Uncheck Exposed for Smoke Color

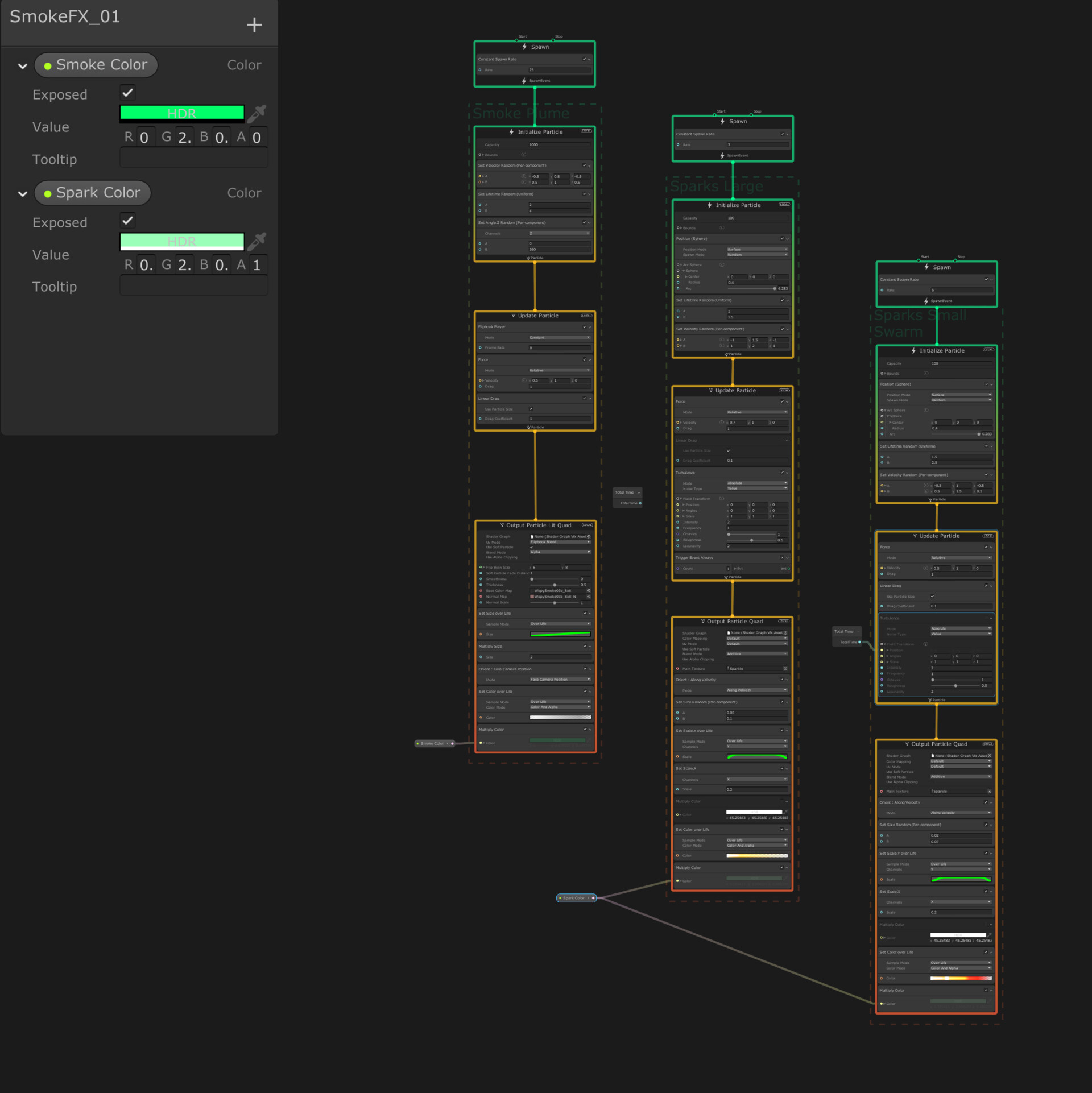[127, 93]
